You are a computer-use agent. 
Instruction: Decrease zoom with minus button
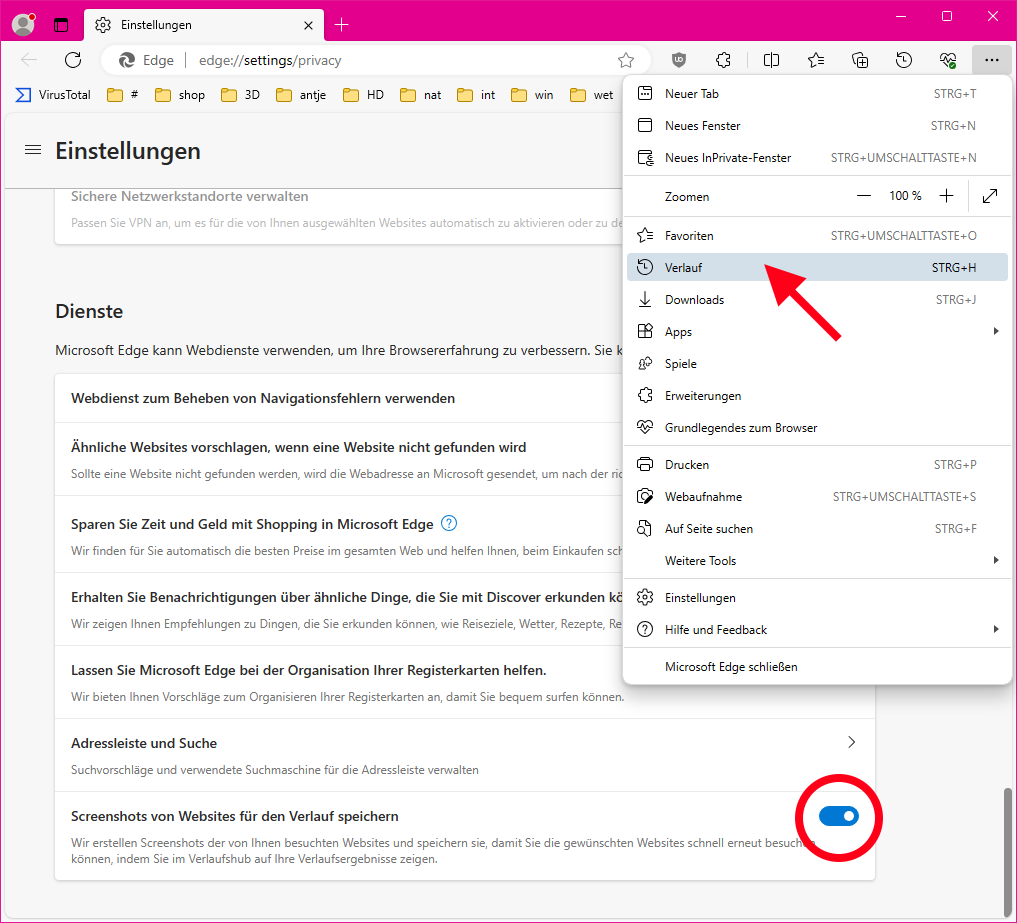point(864,196)
